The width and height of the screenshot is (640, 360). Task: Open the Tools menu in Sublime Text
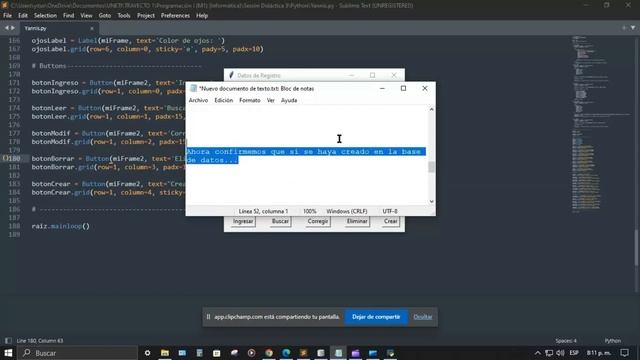pyautogui.click(x=124, y=16)
